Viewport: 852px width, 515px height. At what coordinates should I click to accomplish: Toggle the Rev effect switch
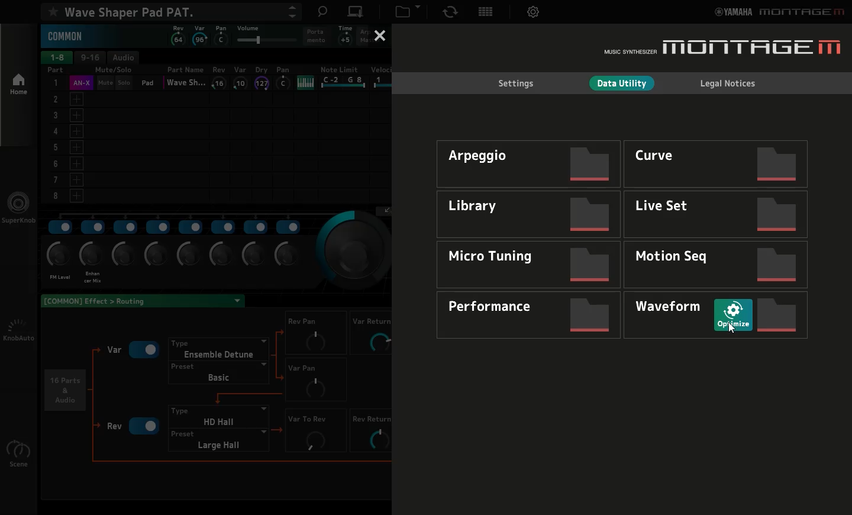(144, 426)
